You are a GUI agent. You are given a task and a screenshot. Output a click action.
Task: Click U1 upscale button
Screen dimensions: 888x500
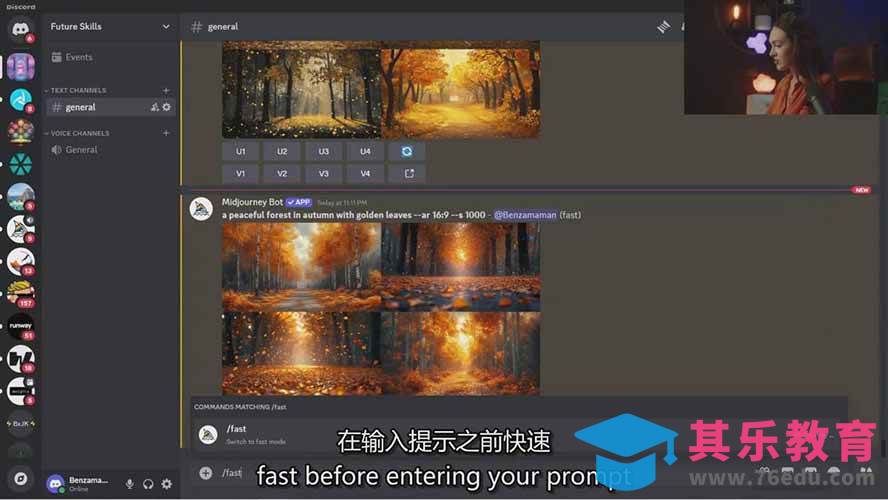241,151
